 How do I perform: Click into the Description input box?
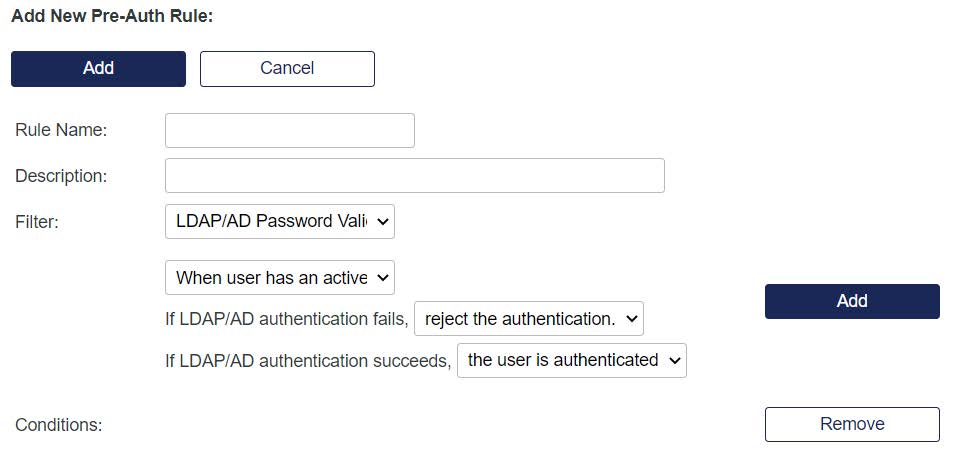point(414,176)
